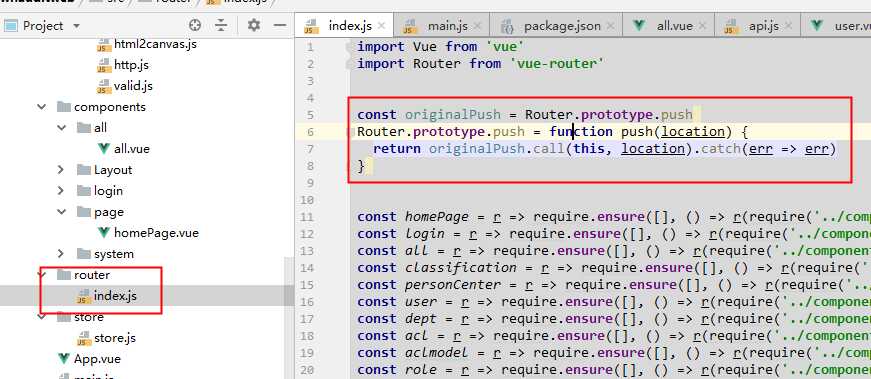Click the JS icon on main.js tab
Screen dimensions: 871x379
(410, 27)
